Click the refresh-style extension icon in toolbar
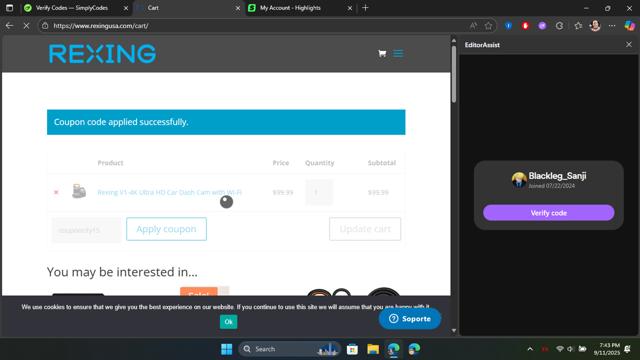Screen dimensions: 640x360 (560, 26)
